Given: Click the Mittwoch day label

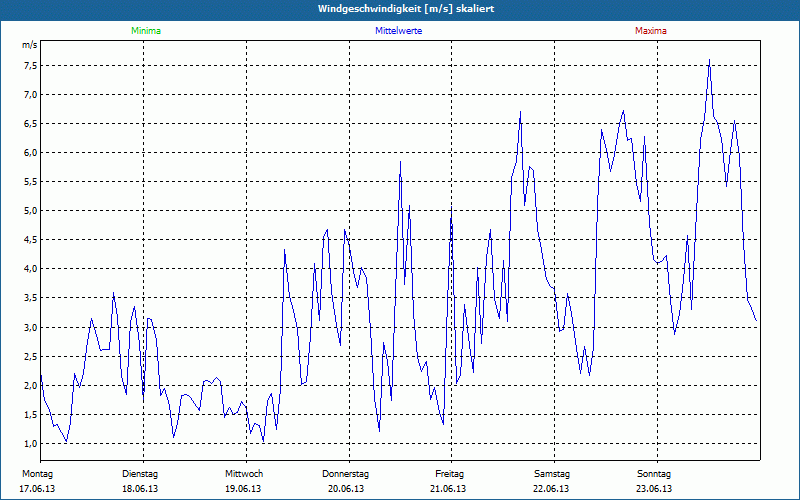Looking at the screenshot, I should [x=244, y=474].
